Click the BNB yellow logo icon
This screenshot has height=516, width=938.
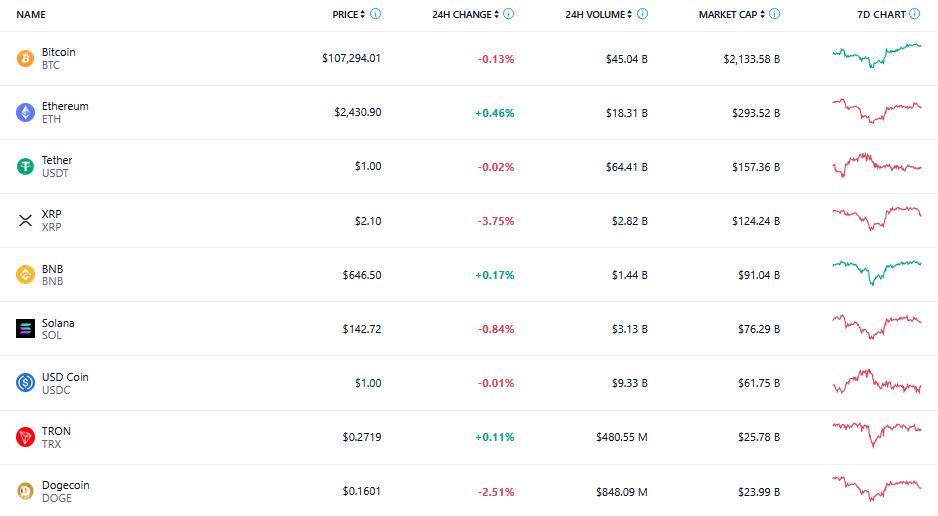pyautogui.click(x=25, y=274)
